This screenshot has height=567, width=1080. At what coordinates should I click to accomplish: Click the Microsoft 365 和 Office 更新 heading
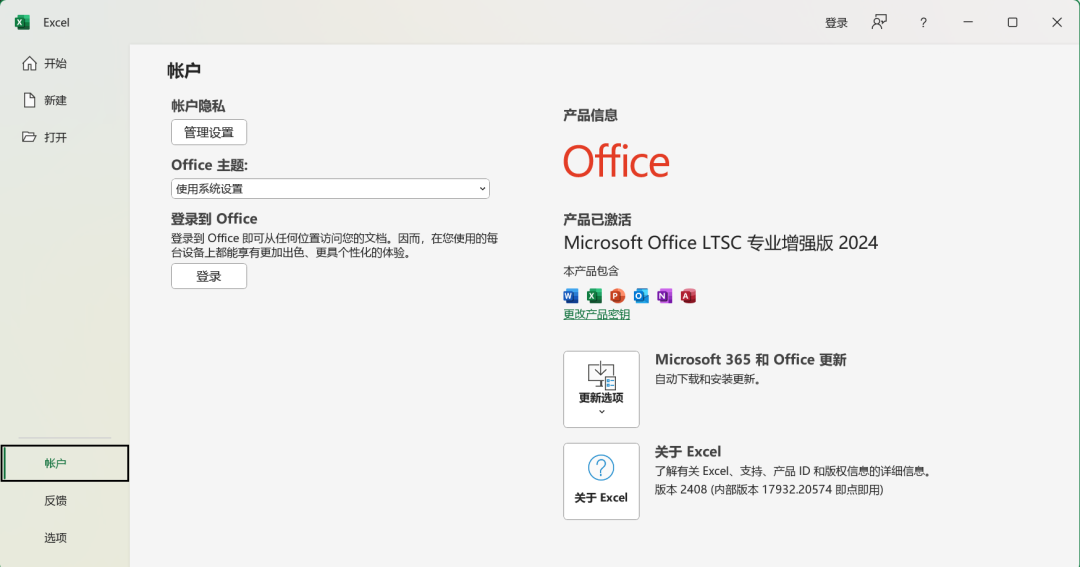750,360
